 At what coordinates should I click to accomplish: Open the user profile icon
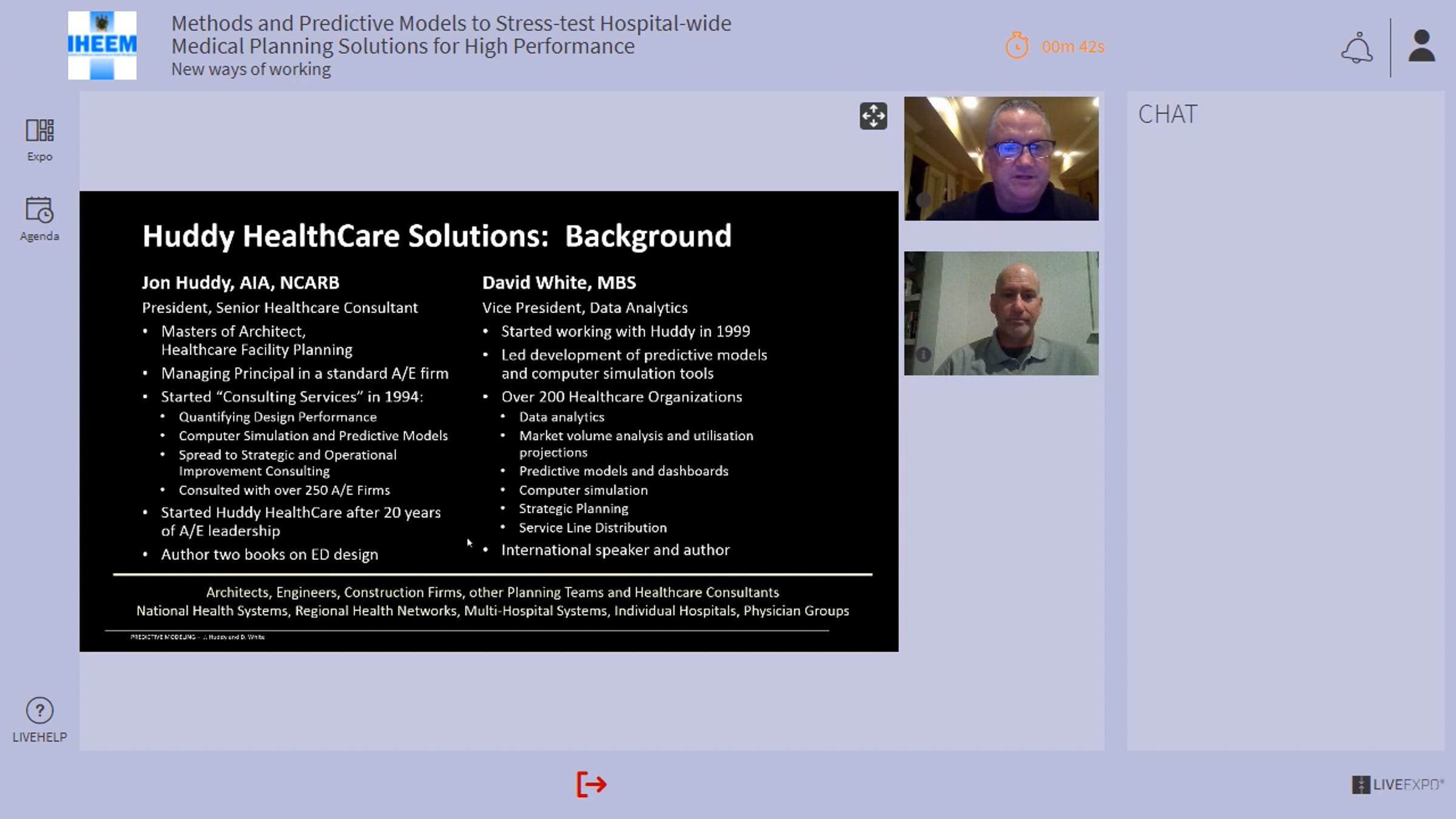[x=1421, y=46]
